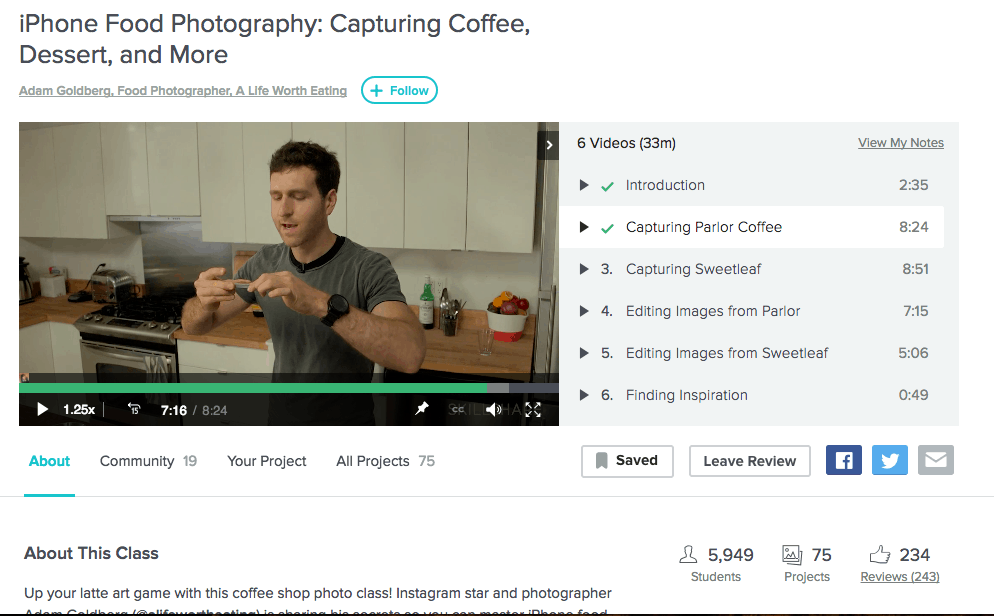Click the 8:24 duration of Capturing Parlor Coffee
The image size is (994, 616).
click(x=913, y=227)
